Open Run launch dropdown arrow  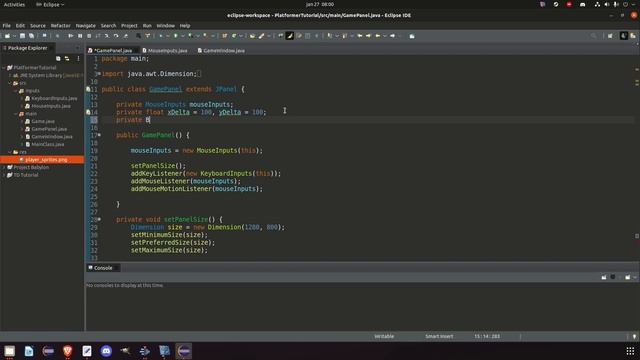(182, 36)
